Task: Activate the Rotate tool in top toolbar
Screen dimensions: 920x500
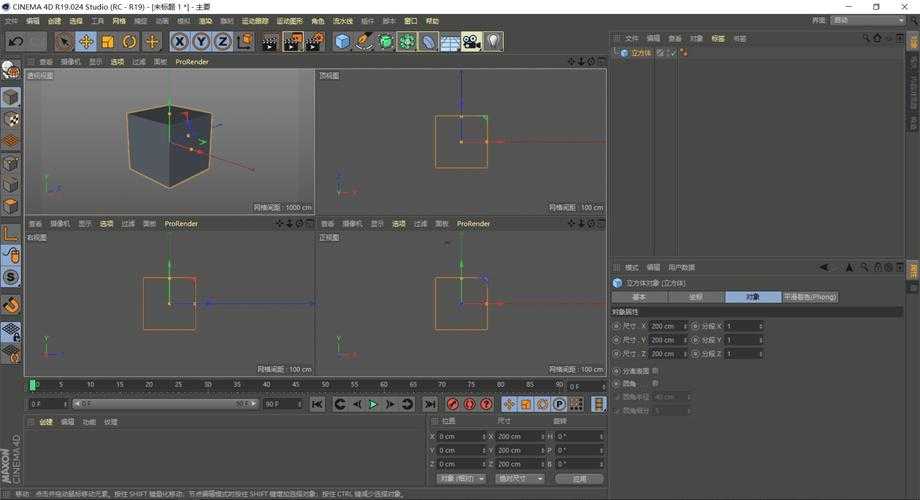Action: click(129, 42)
